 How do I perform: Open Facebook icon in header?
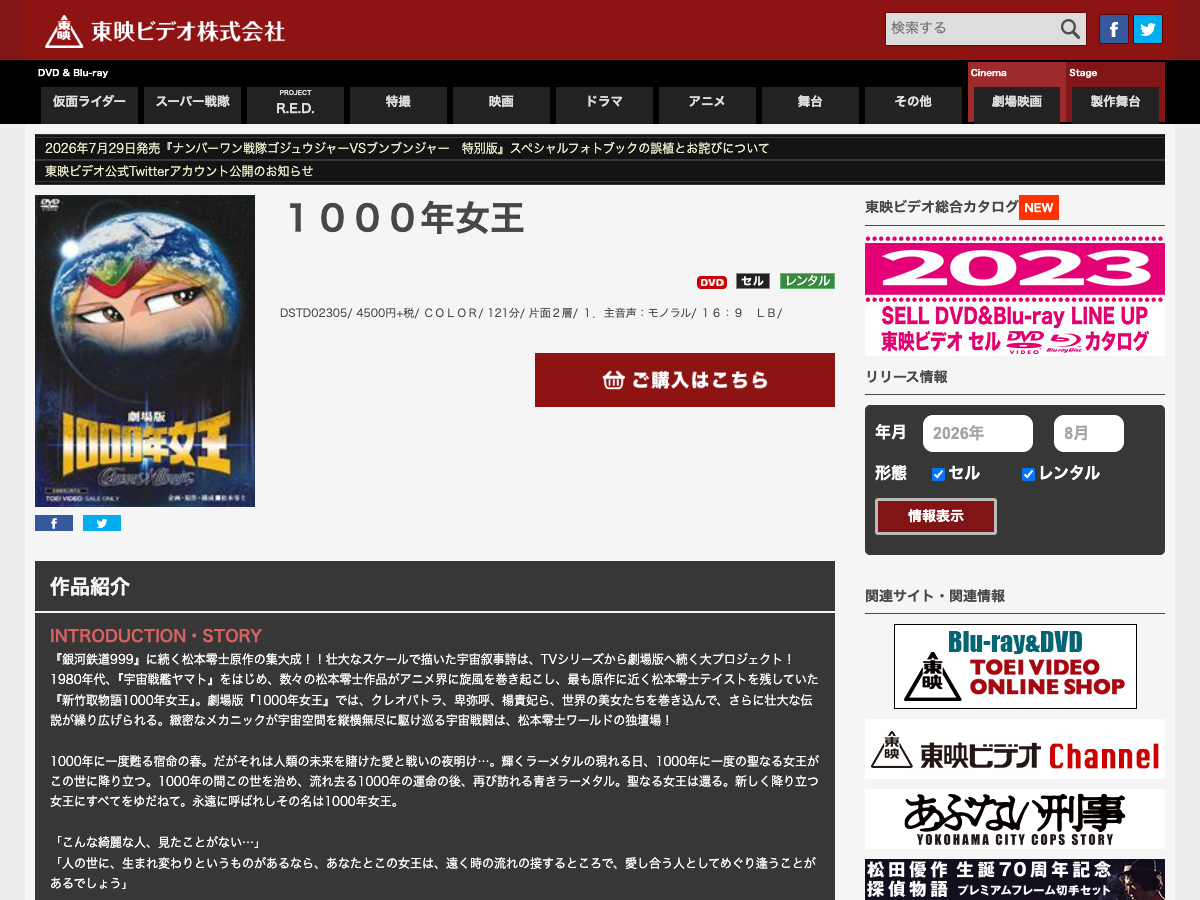click(1114, 29)
